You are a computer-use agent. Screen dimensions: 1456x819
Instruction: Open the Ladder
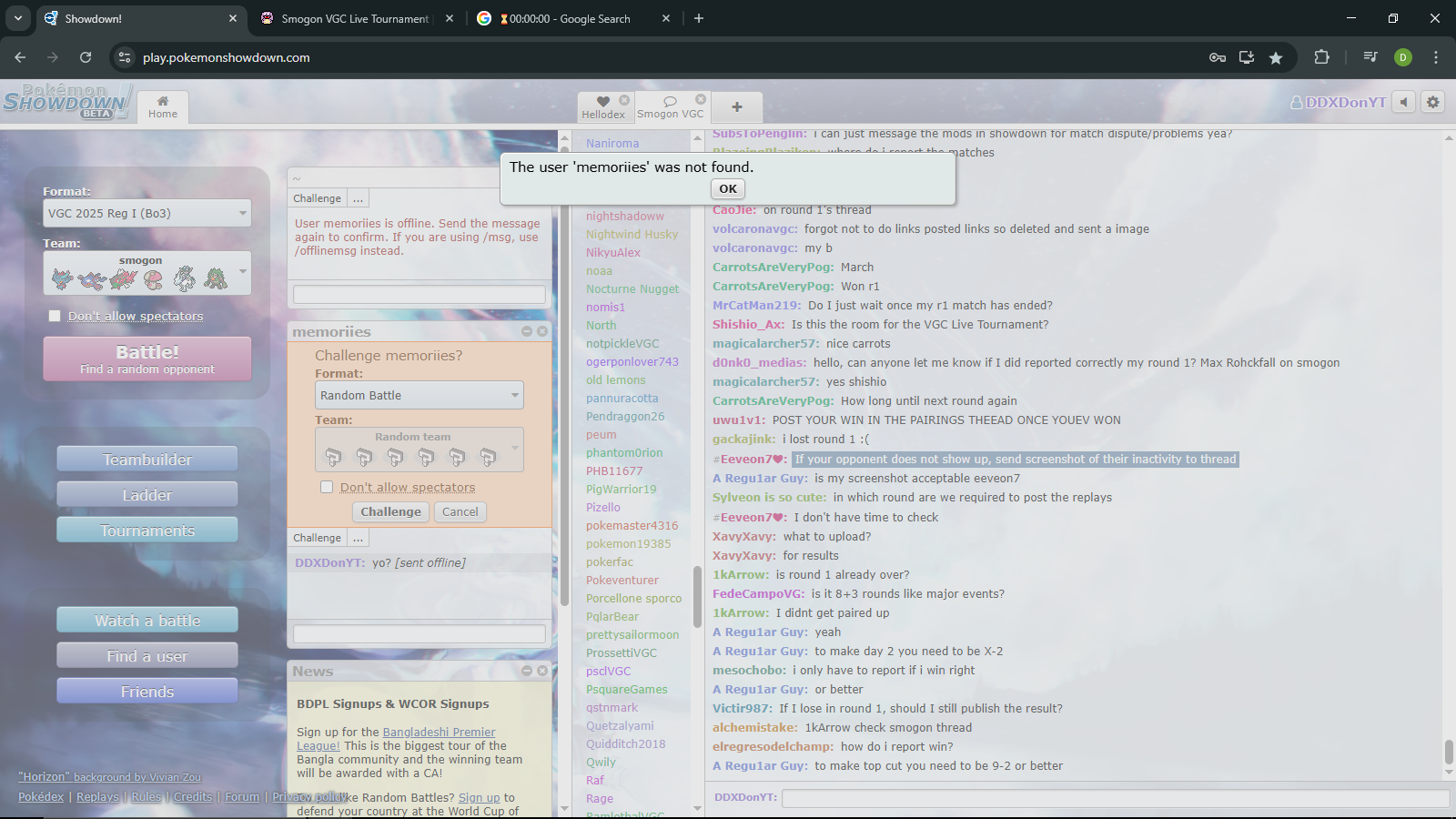[x=147, y=495]
